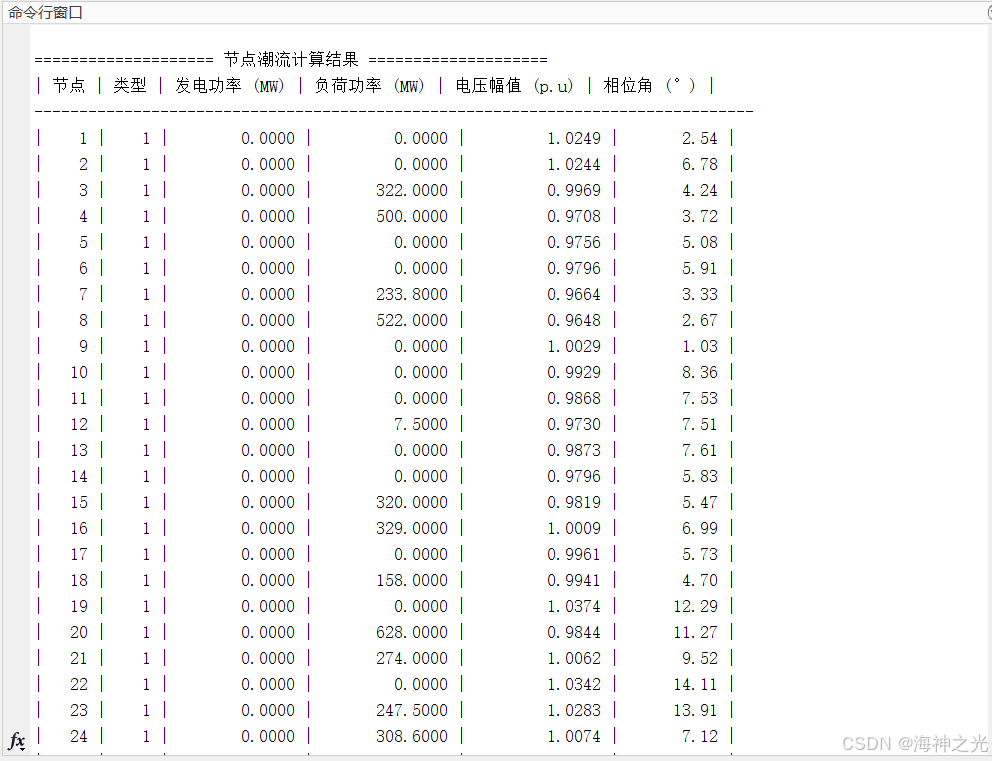Select load value 522.0000
The width and height of the screenshot is (992, 761).
[412, 320]
